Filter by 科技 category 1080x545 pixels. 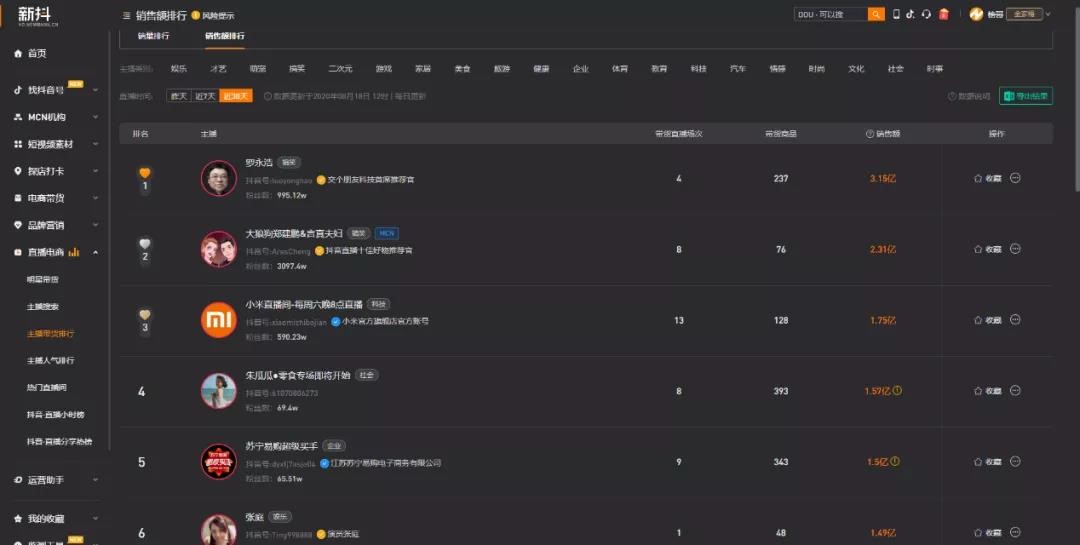(x=698, y=69)
